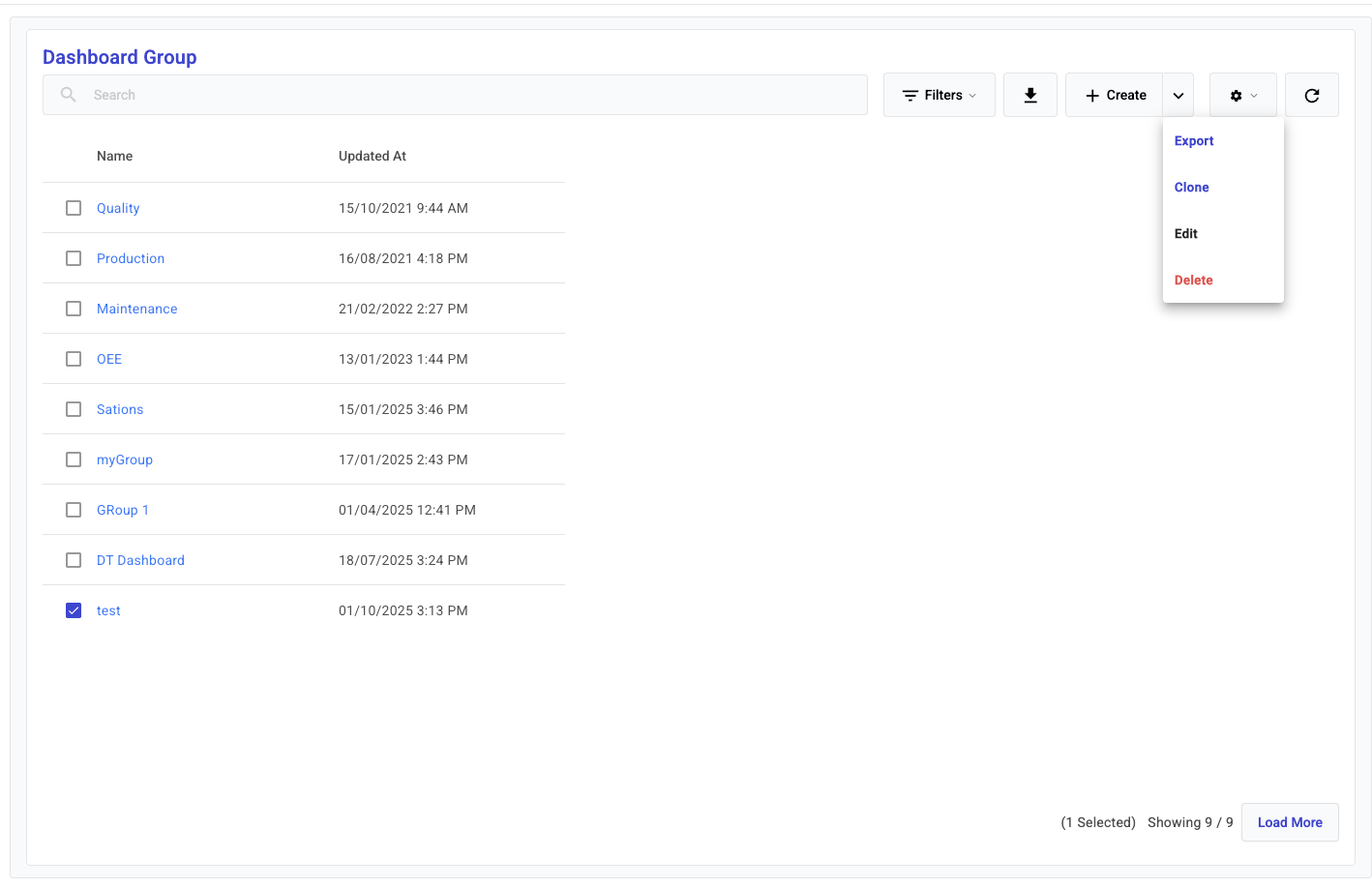1372x889 pixels.
Task: Click the Load More button
Action: pos(1289,822)
